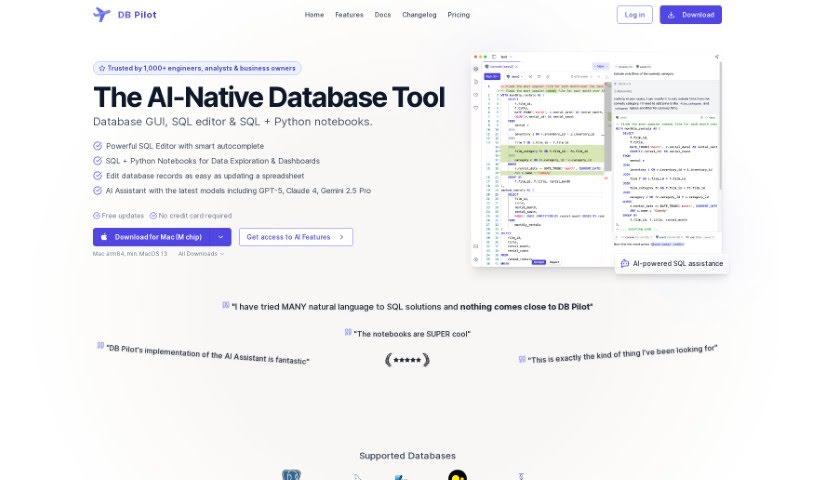Screen dimensions: 815x480
Task: Open the app screenshot preview image
Action: click(x=596, y=160)
